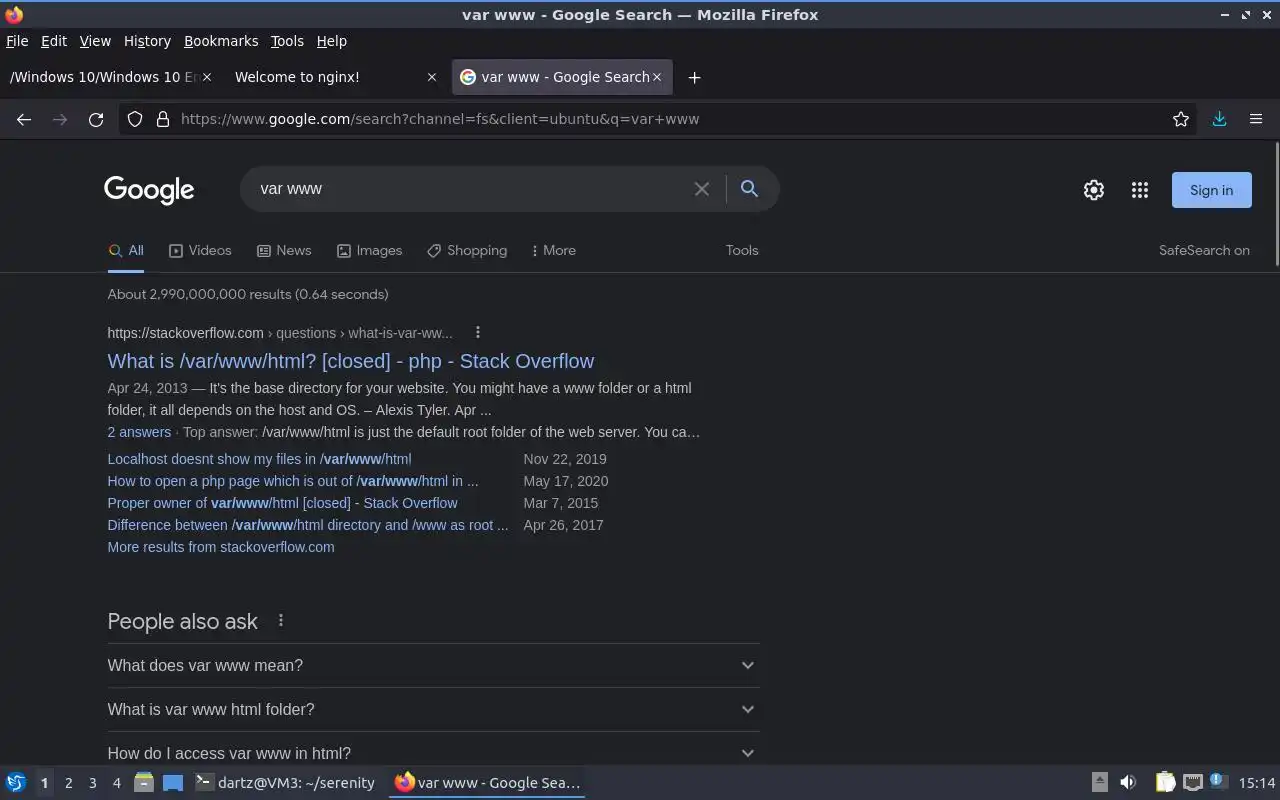The width and height of the screenshot is (1280, 800).
Task: Open the Bookmarks menu
Action: point(221,41)
